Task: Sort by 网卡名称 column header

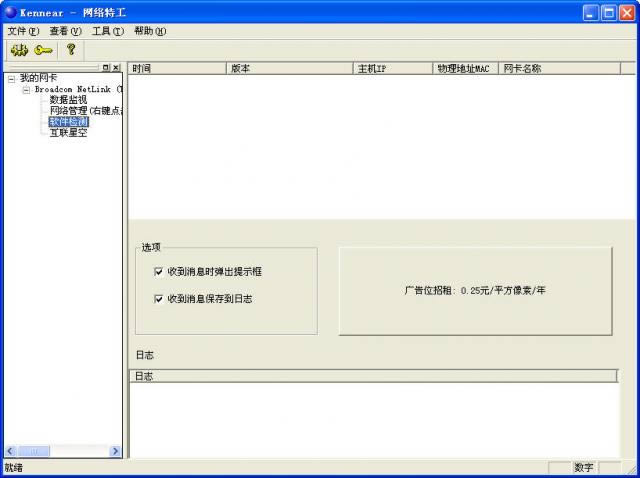Action: tap(559, 69)
